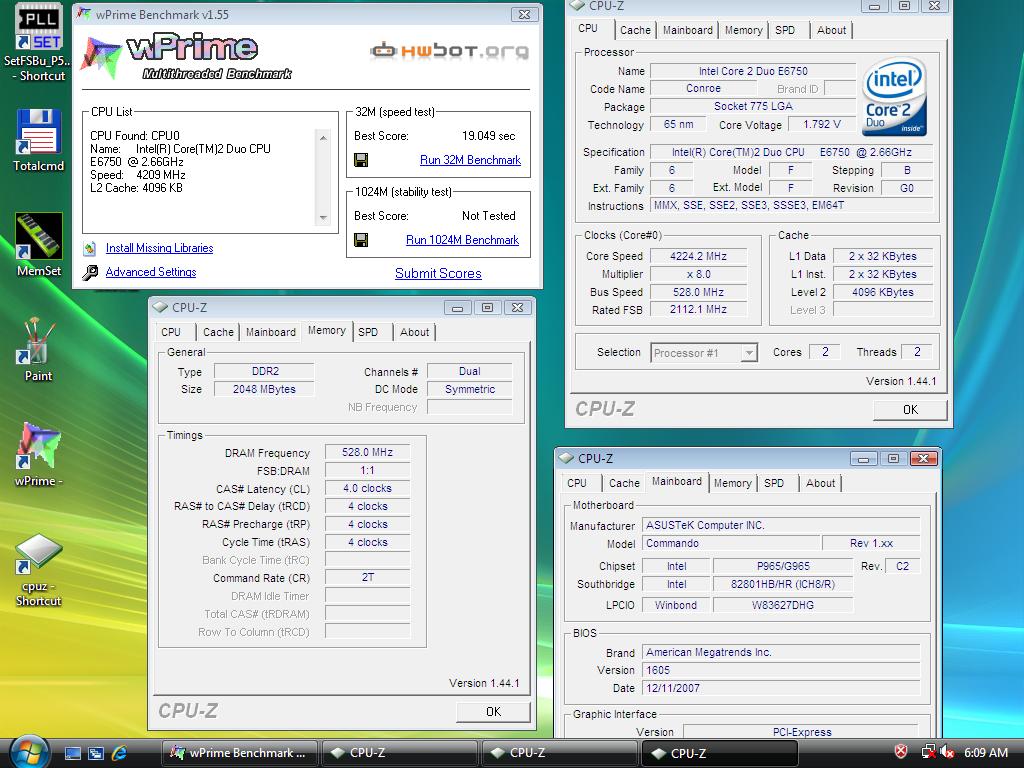Image resolution: width=1024 pixels, height=768 pixels.
Task: Click the 19.049 sec best score
Action: click(x=488, y=136)
